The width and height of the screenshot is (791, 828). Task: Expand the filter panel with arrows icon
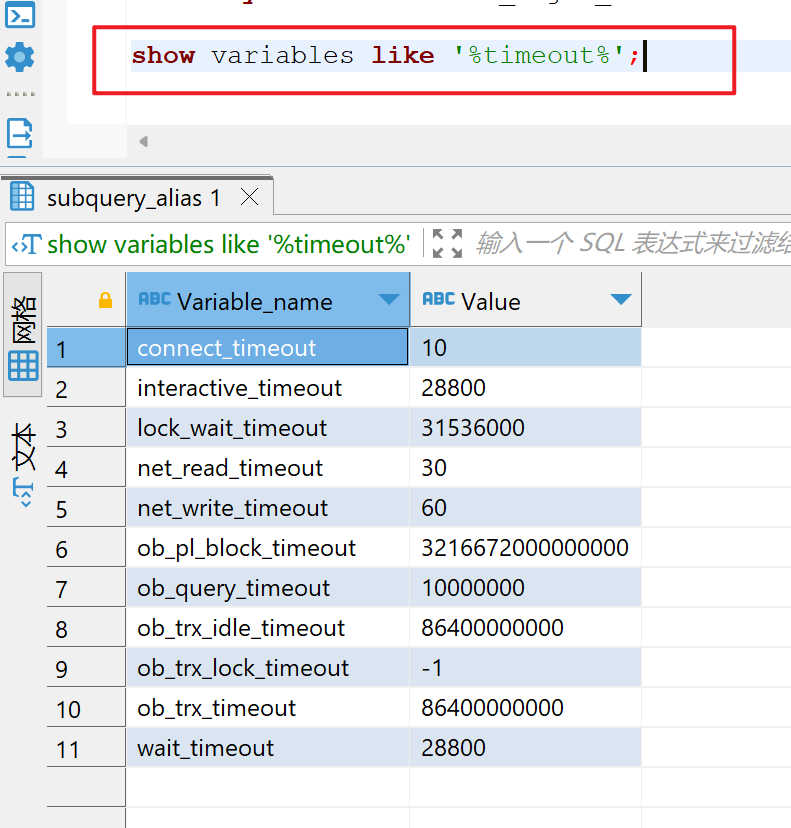coord(447,243)
